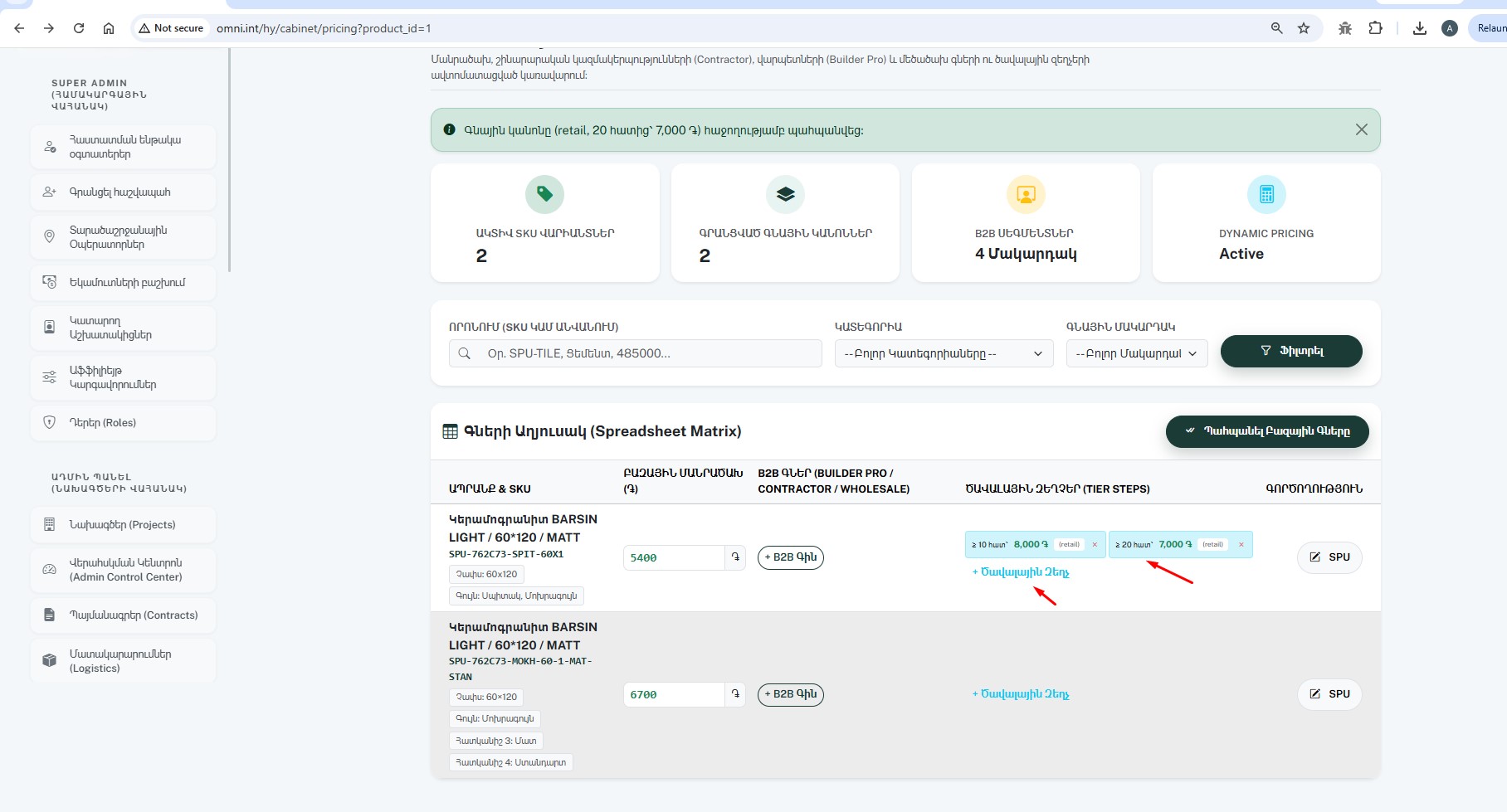
Task: Expand the all price levels dropdown
Action: tap(1137, 353)
